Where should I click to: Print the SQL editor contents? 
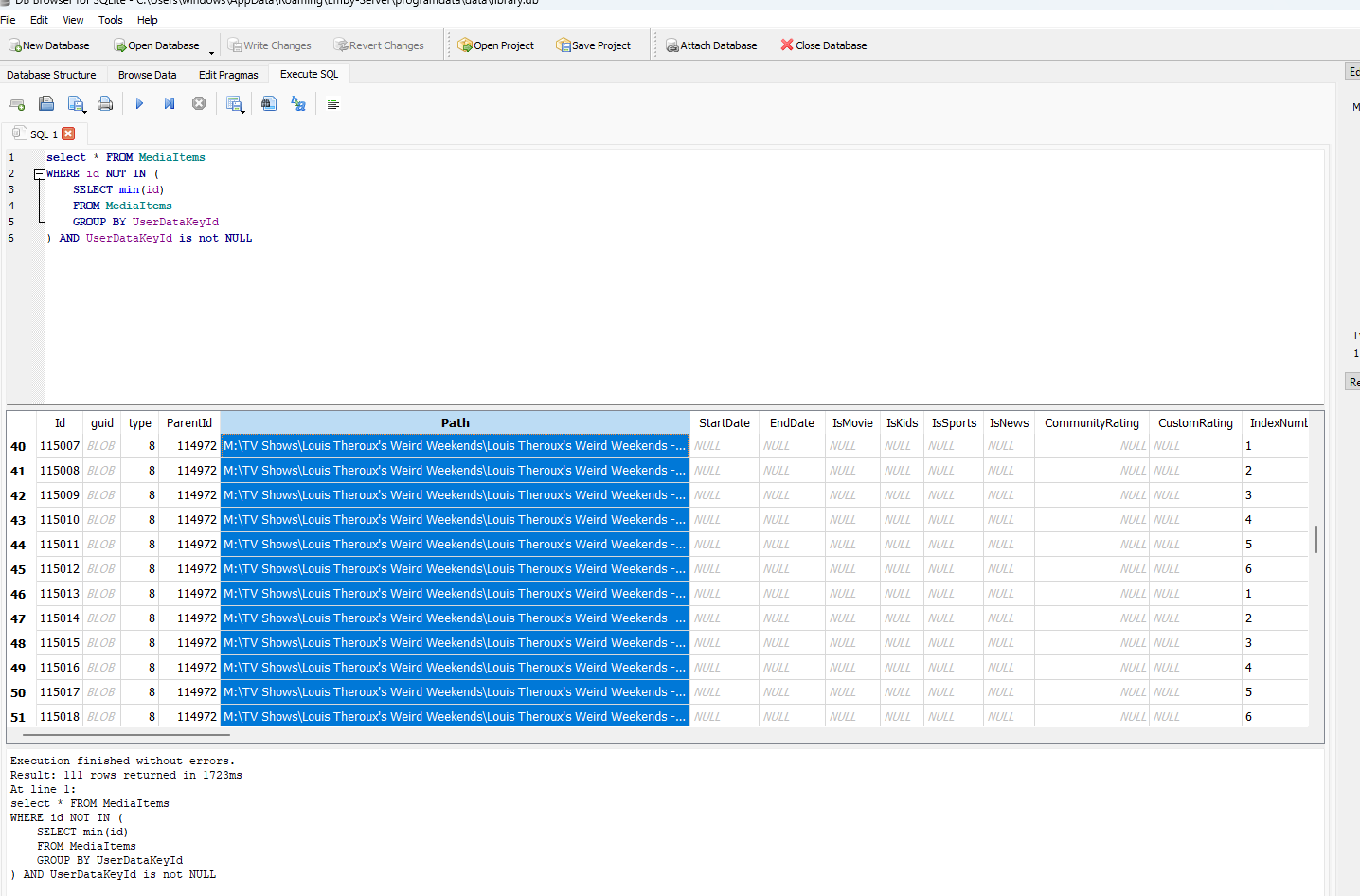tap(105, 104)
